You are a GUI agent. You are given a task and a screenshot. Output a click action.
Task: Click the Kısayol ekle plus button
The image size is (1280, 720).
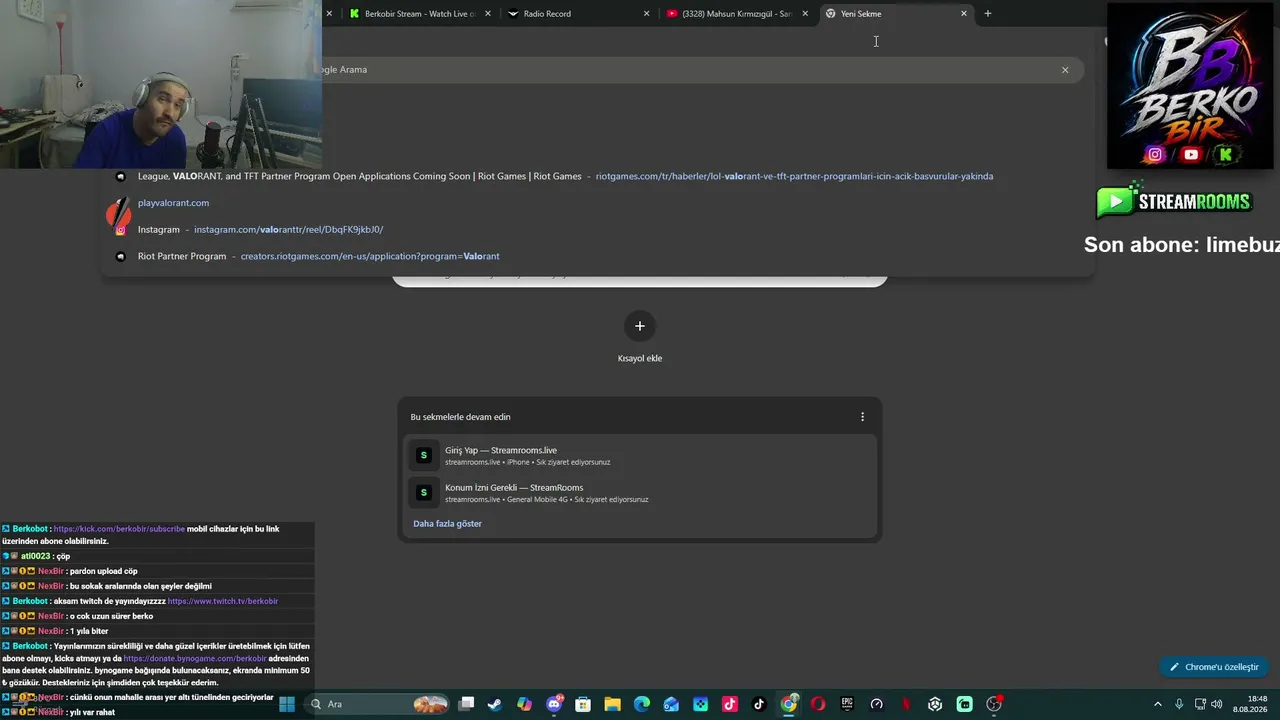tap(640, 326)
